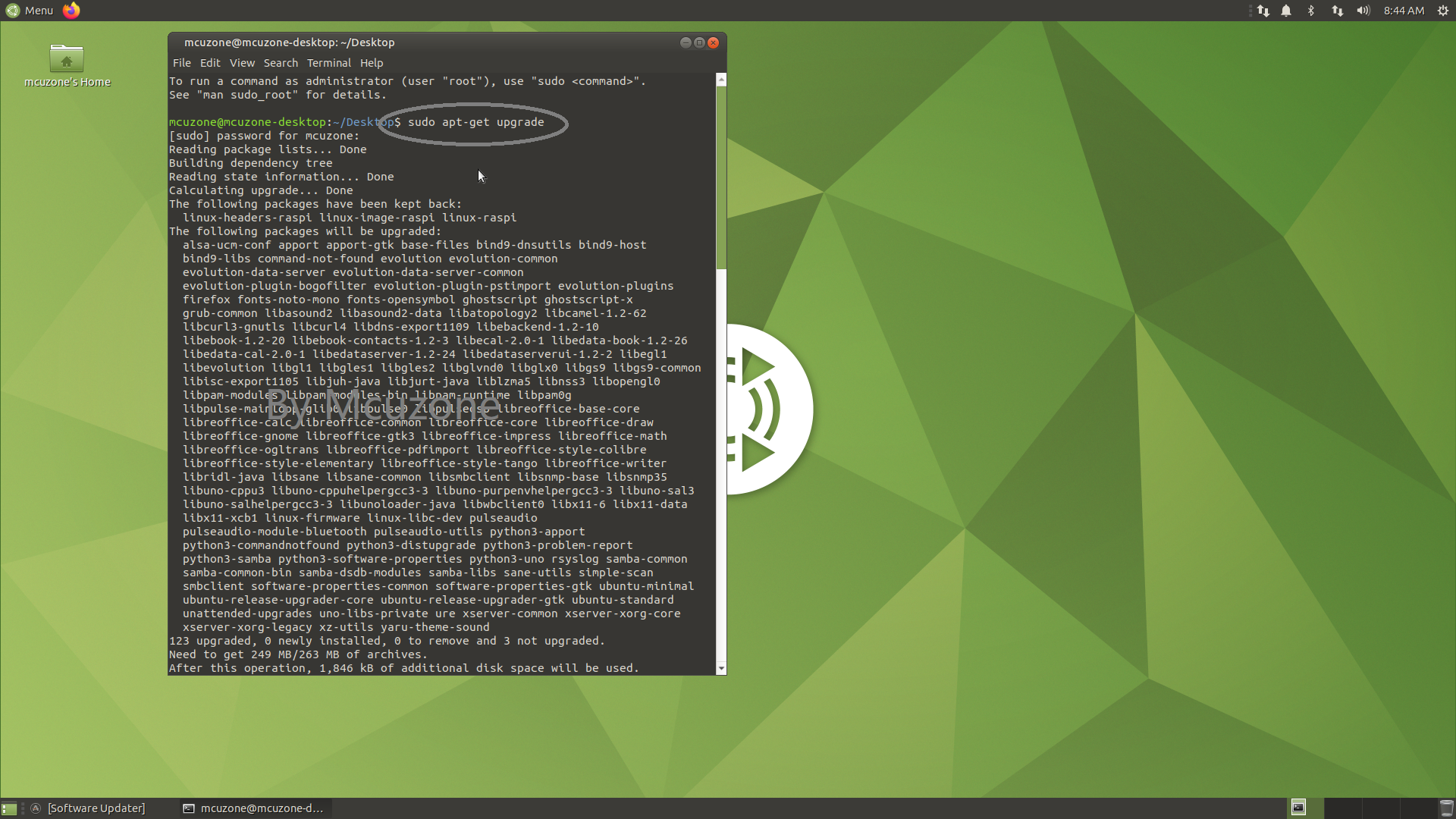Viewport: 1456px width, 819px height.
Task: Click the terminal scrollbar down arrow
Action: (721, 669)
